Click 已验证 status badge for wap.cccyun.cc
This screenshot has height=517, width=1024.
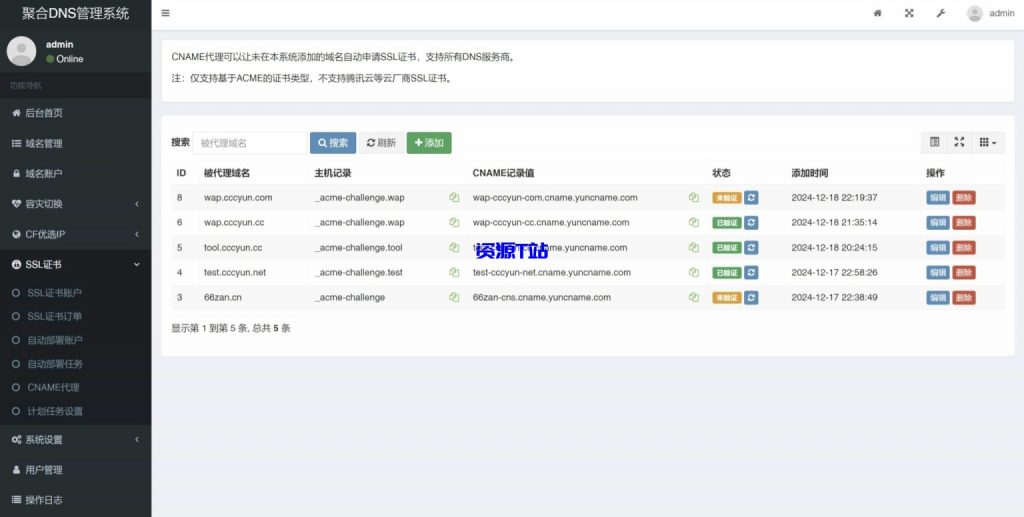point(727,222)
